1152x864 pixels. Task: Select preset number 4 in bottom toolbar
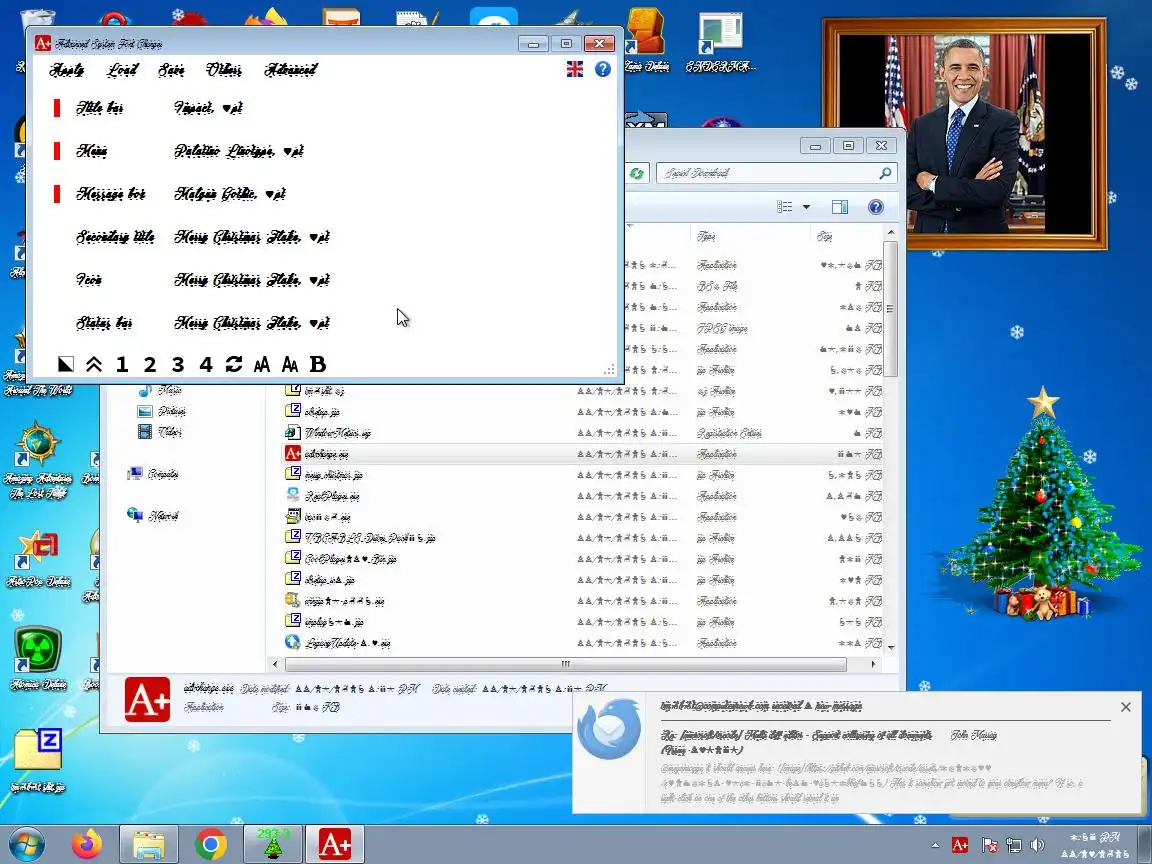pos(206,364)
